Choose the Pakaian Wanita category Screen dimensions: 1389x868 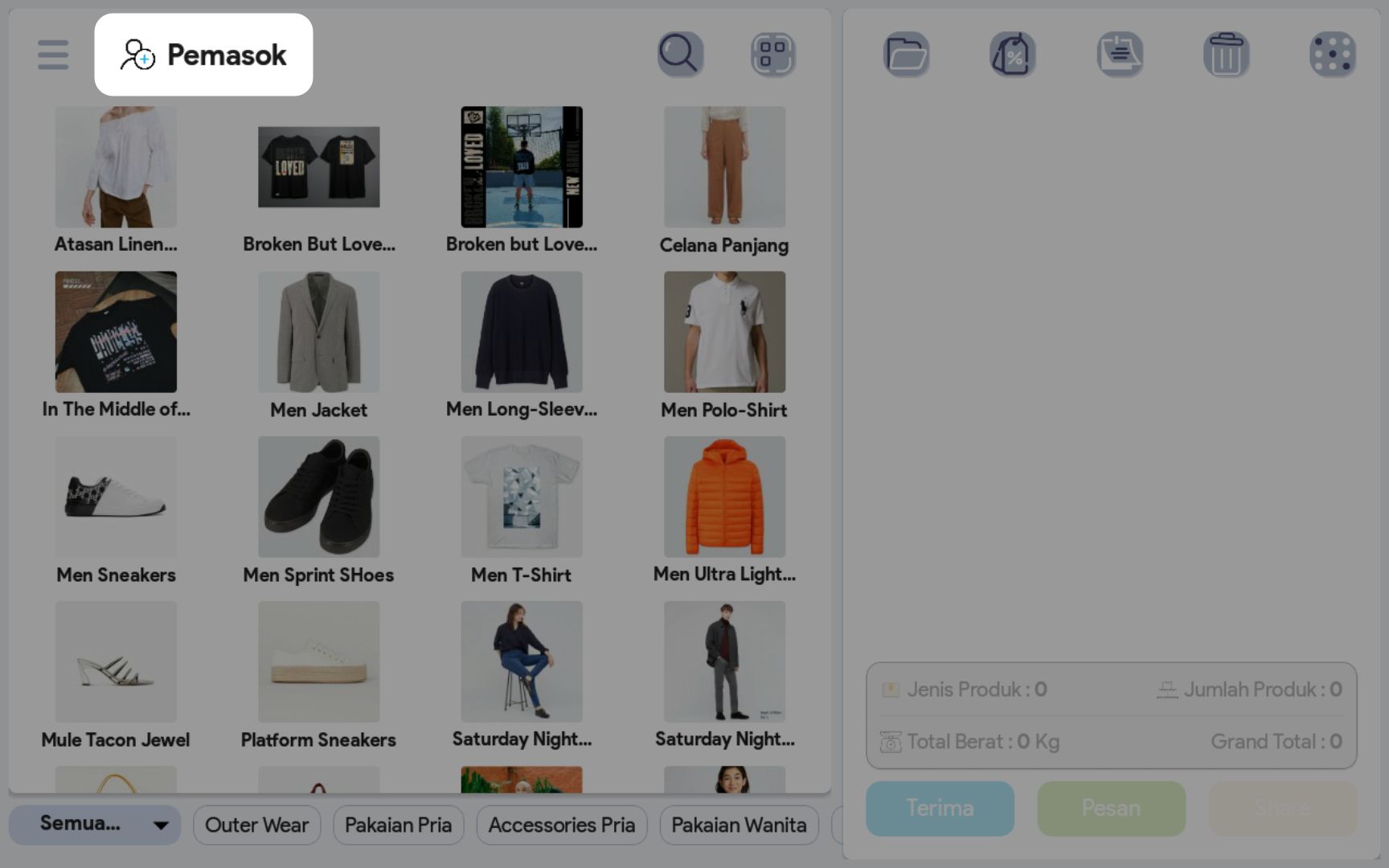[739, 825]
